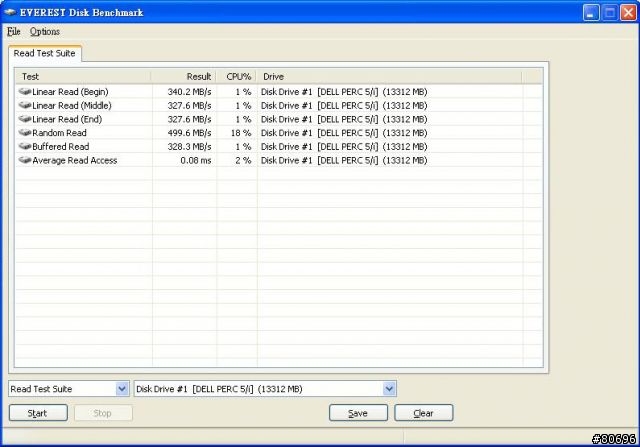This screenshot has height=447, width=640.
Task: Close the EVEREST Disk Benchmark window
Action: (628, 12)
